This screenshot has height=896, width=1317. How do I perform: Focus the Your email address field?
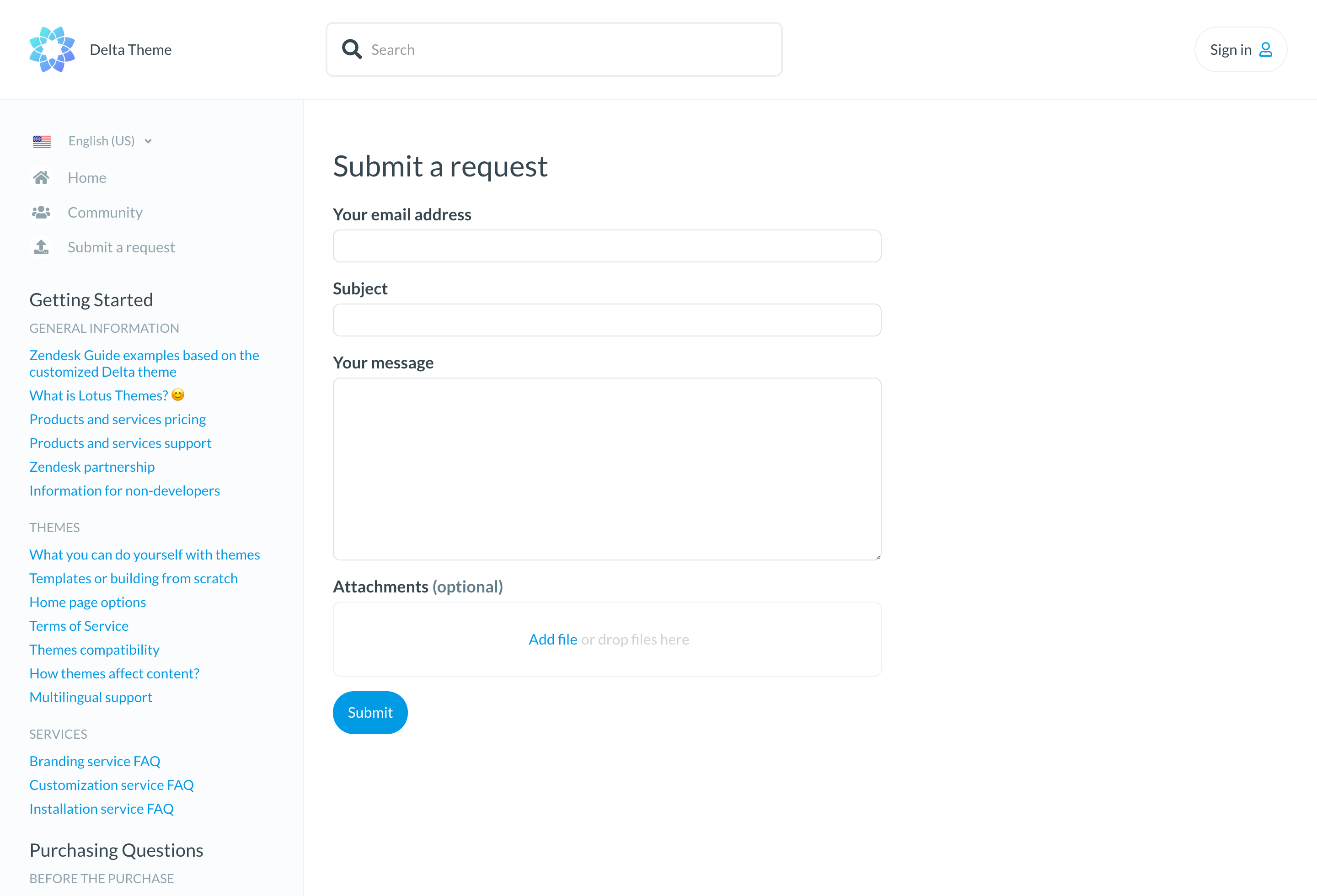(607, 246)
